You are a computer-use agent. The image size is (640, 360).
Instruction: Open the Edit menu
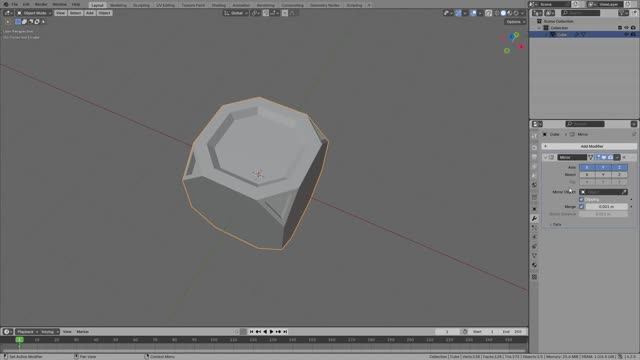[x=26, y=4]
